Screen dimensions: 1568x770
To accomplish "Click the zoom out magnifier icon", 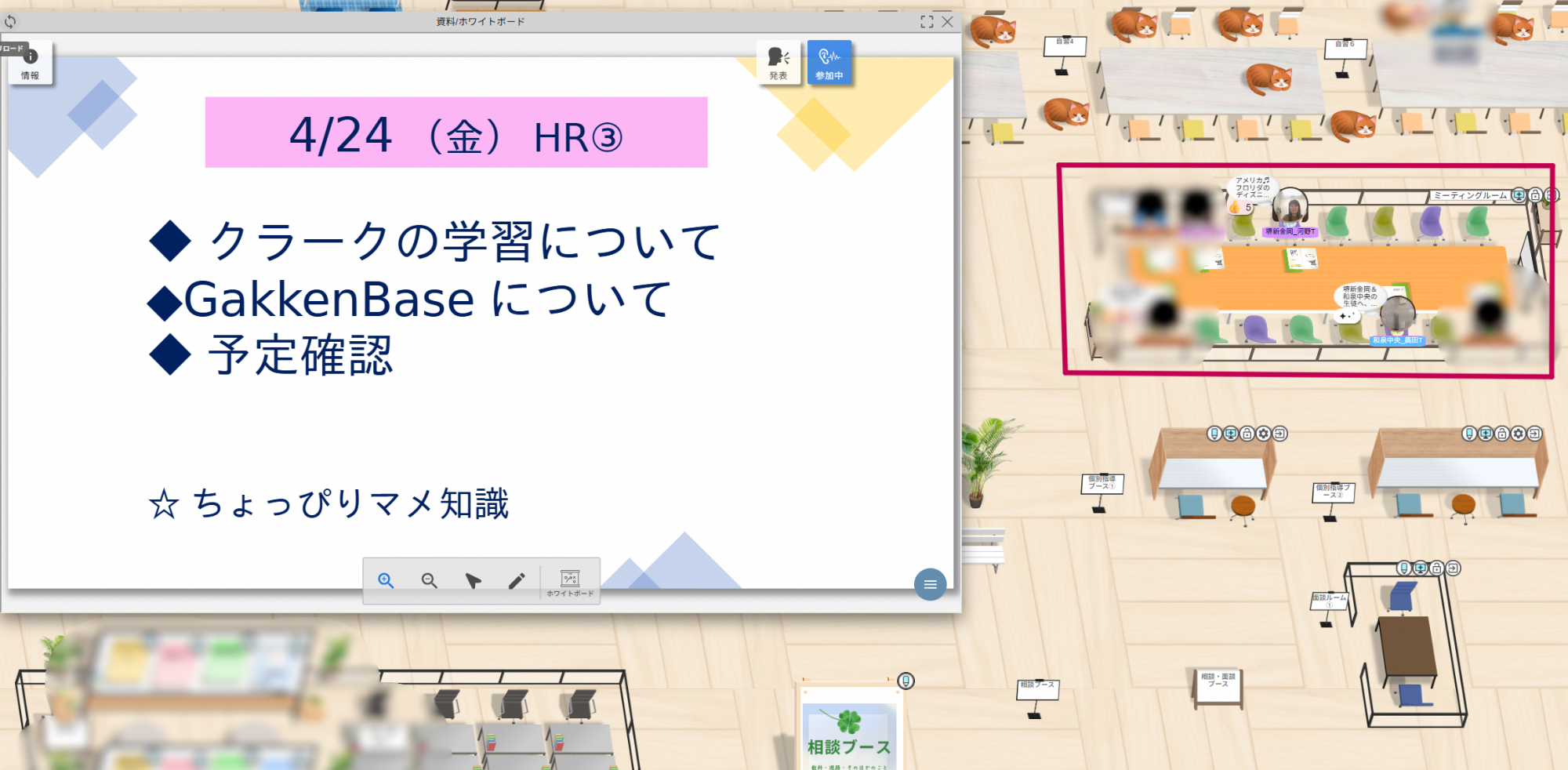I will pos(429,580).
